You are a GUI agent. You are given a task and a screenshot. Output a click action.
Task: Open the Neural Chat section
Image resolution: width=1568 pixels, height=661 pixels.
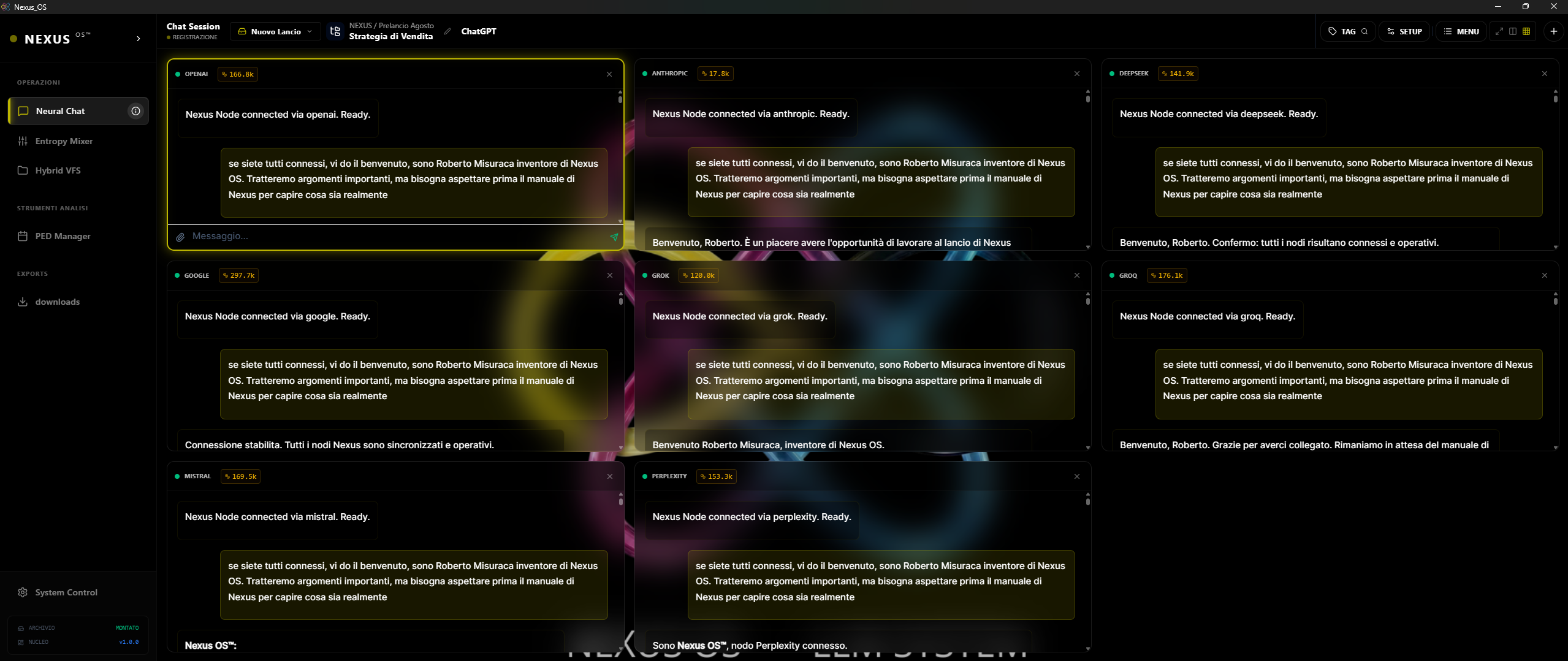78,111
